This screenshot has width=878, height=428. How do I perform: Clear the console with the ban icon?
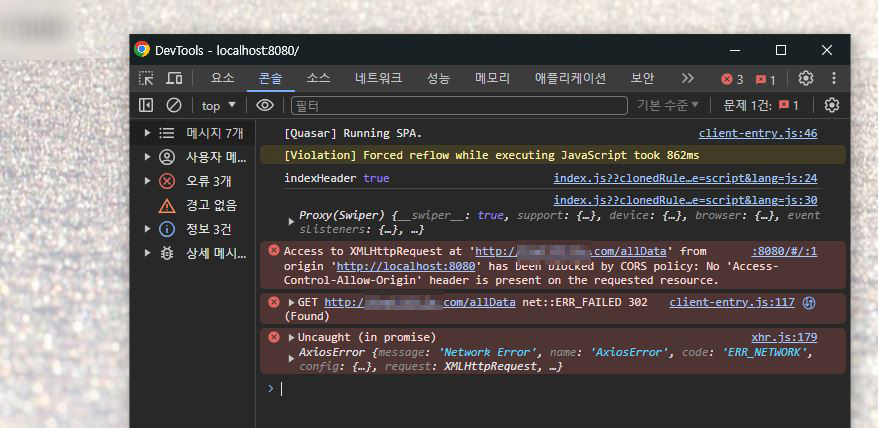point(174,105)
